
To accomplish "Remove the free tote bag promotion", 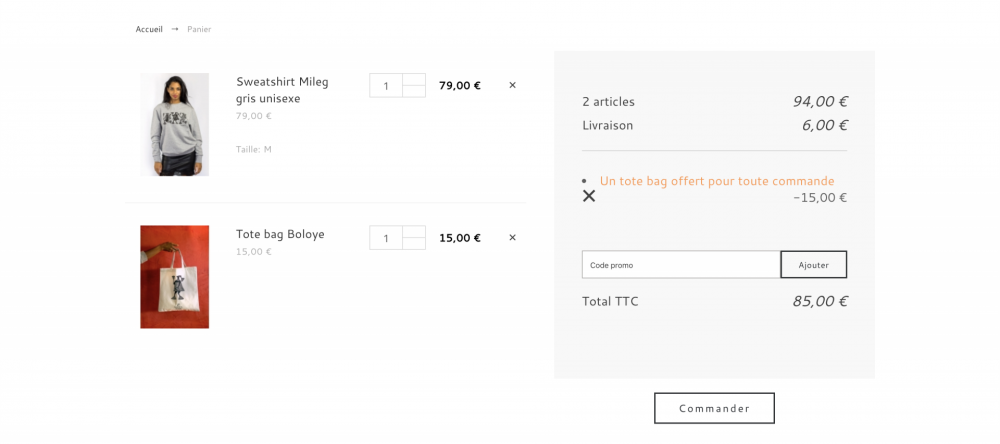I will click(589, 196).
